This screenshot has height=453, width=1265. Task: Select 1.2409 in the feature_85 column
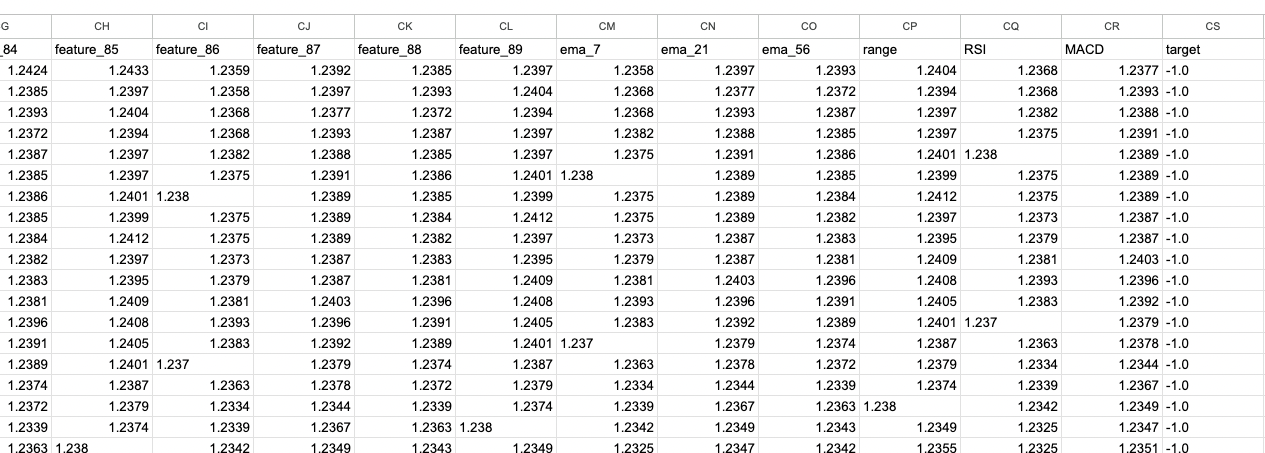[x=102, y=301]
